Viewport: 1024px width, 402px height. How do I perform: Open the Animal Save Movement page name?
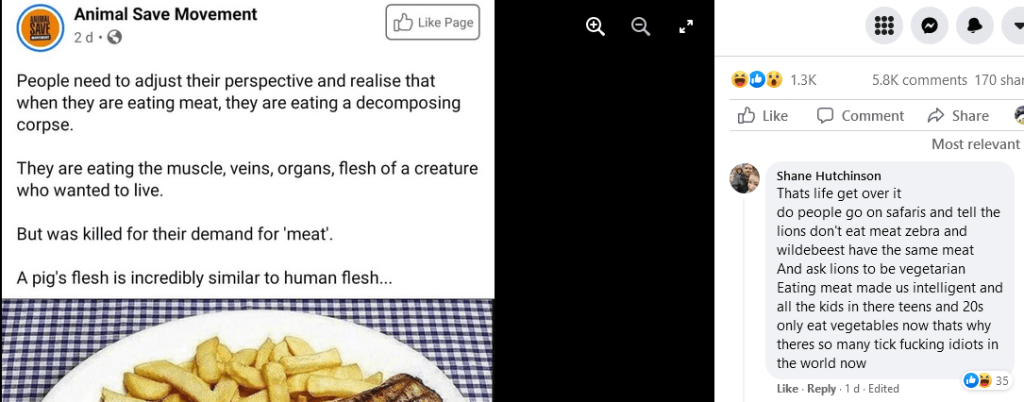coord(165,15)
